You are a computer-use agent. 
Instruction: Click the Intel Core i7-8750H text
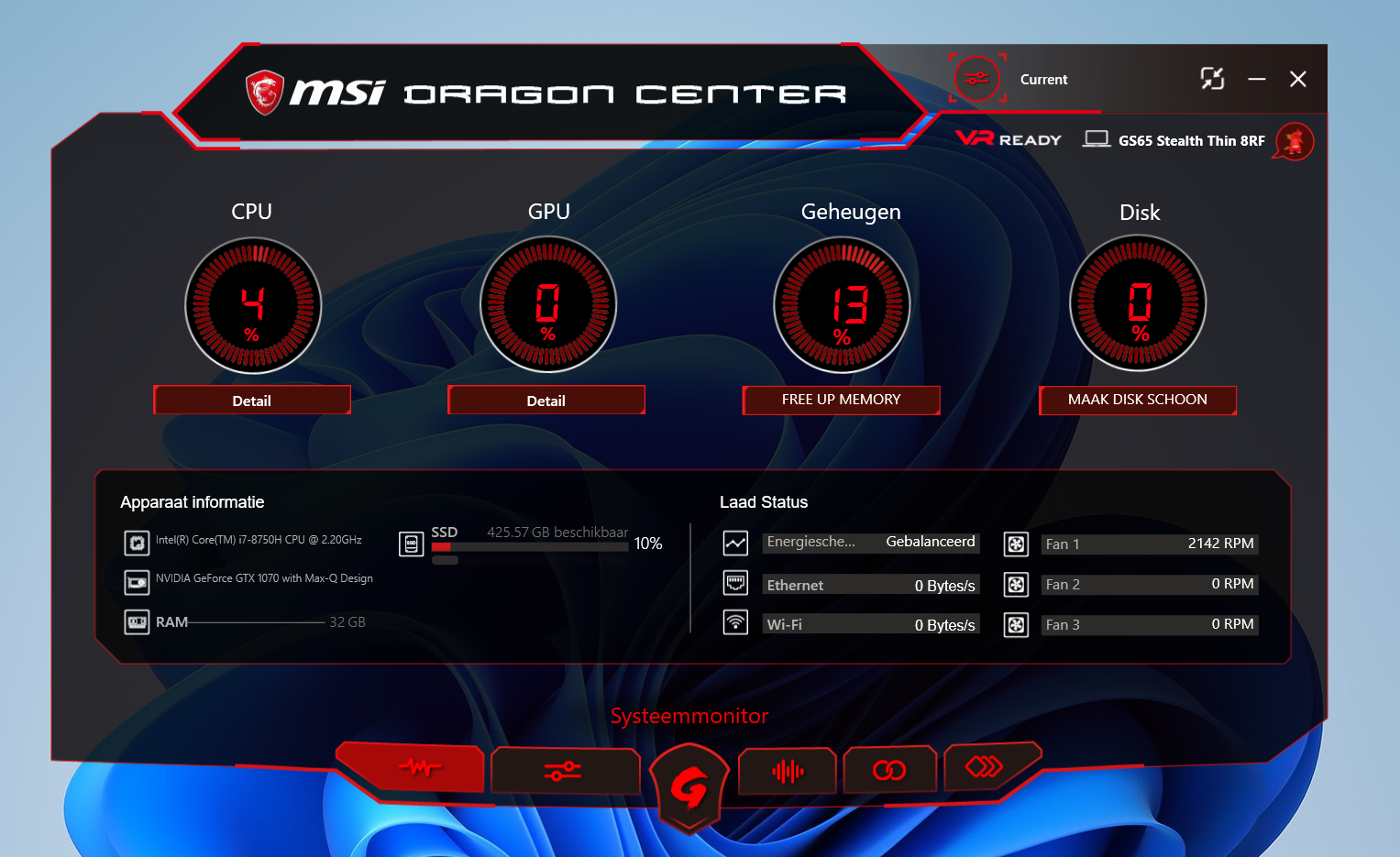click(x=259, y=540)
